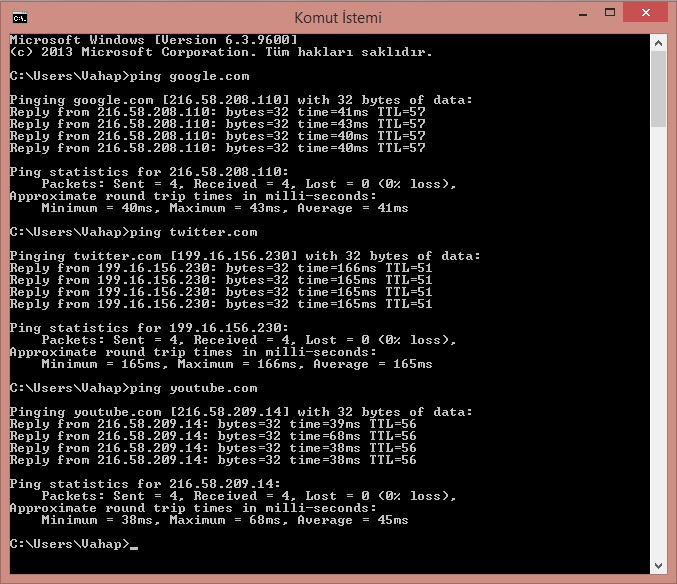Click 'Pinging youtube.com [216.58.209.14]' line
The width and height of the screenshot is (677, 584).
pyautogui.click(x=241, y=412)
